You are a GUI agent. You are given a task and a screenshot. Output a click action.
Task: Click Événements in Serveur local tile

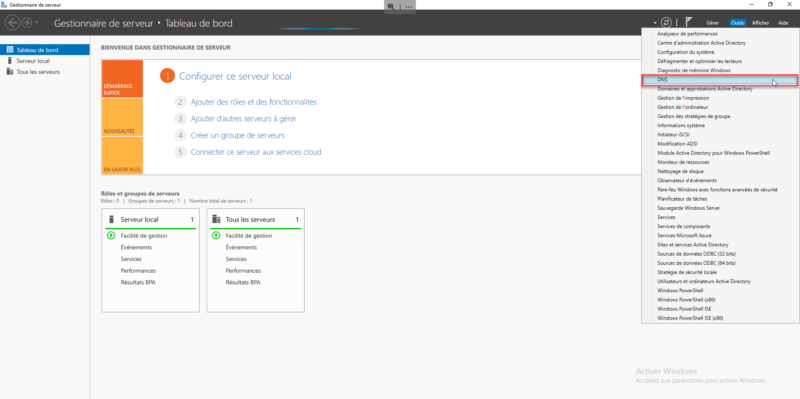[x=136, y=247]
